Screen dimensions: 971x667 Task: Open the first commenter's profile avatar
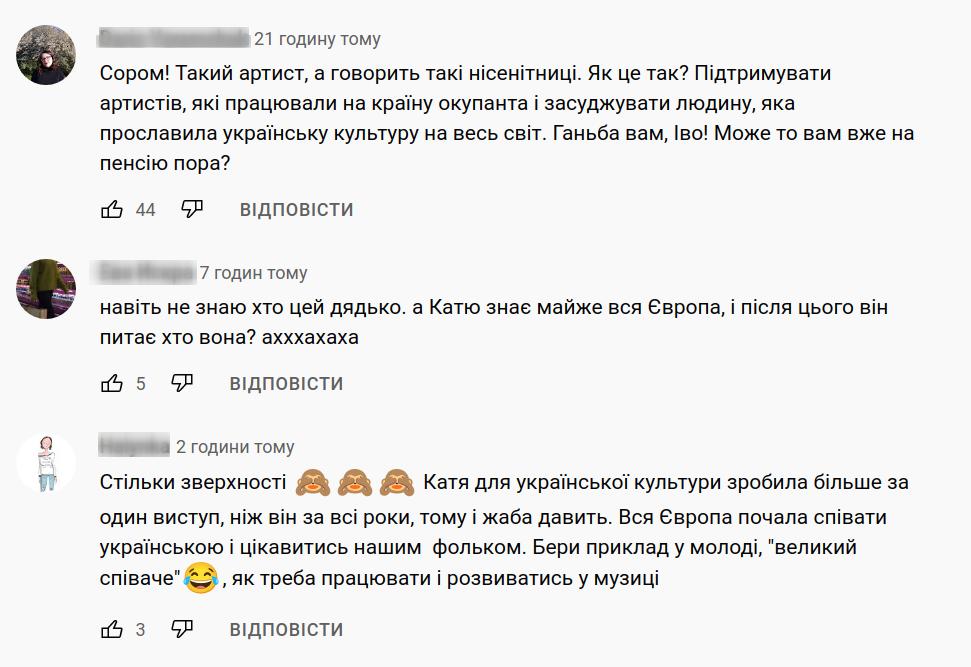(x=46, y=55)
